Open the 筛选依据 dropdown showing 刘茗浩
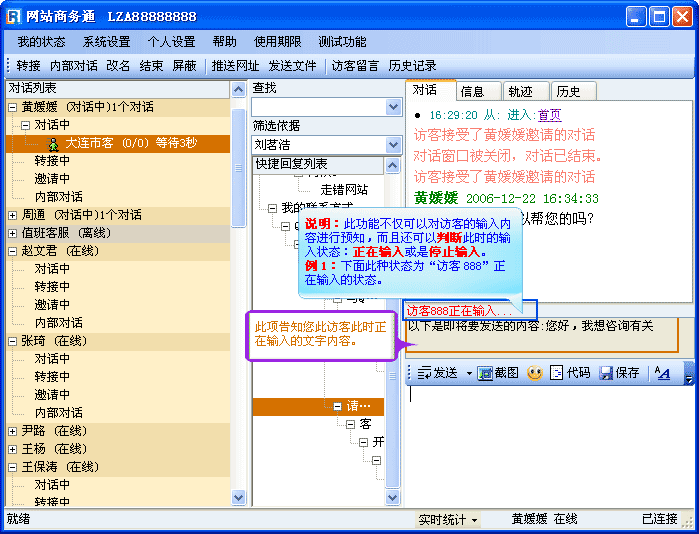The image size is (699, 534). [394, 144]
